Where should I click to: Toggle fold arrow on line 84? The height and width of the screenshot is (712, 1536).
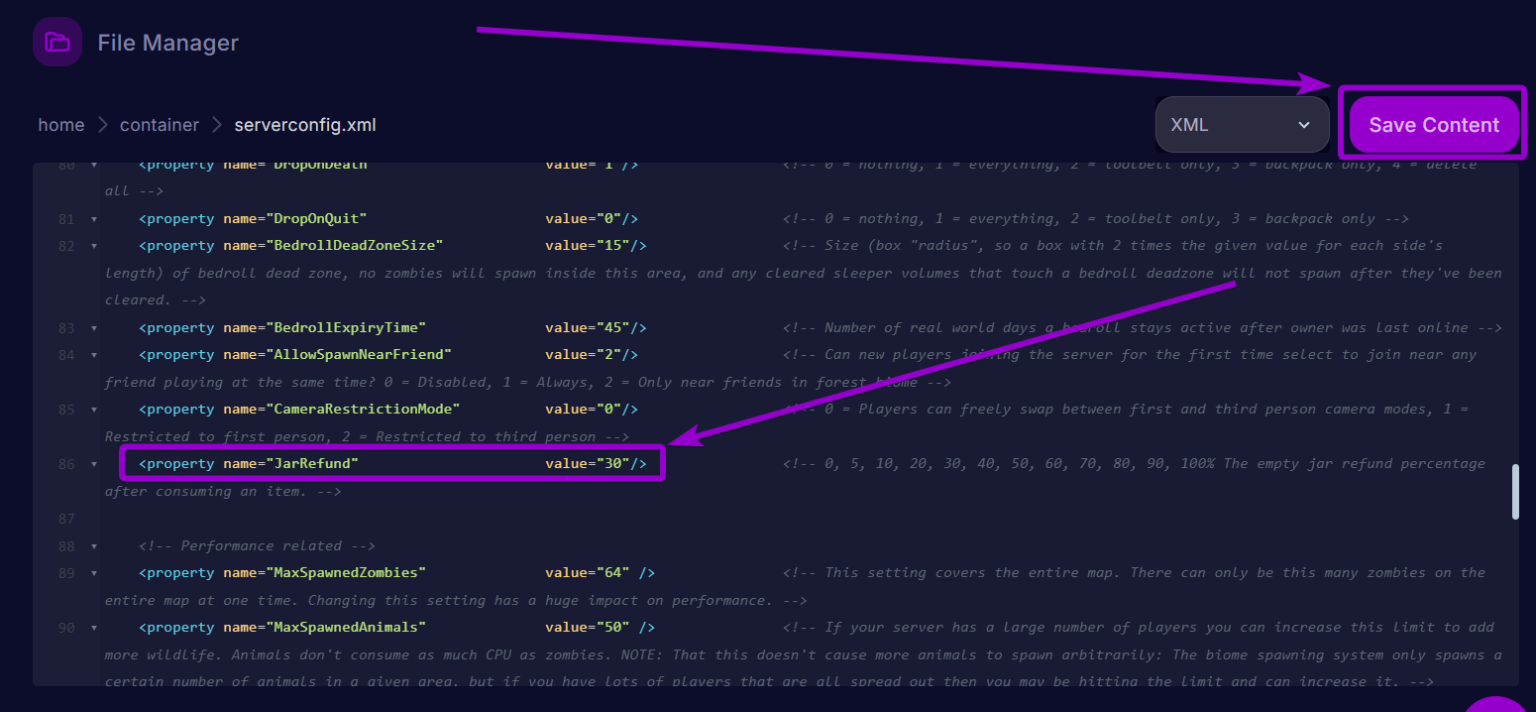pos(94,355)
